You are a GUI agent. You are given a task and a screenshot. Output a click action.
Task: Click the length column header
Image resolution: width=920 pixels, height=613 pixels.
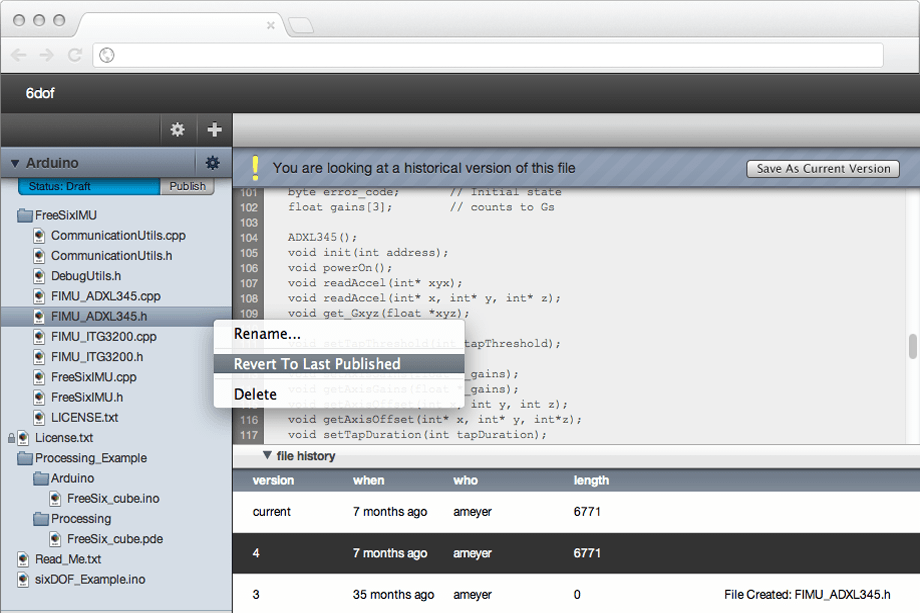point(591,480)
